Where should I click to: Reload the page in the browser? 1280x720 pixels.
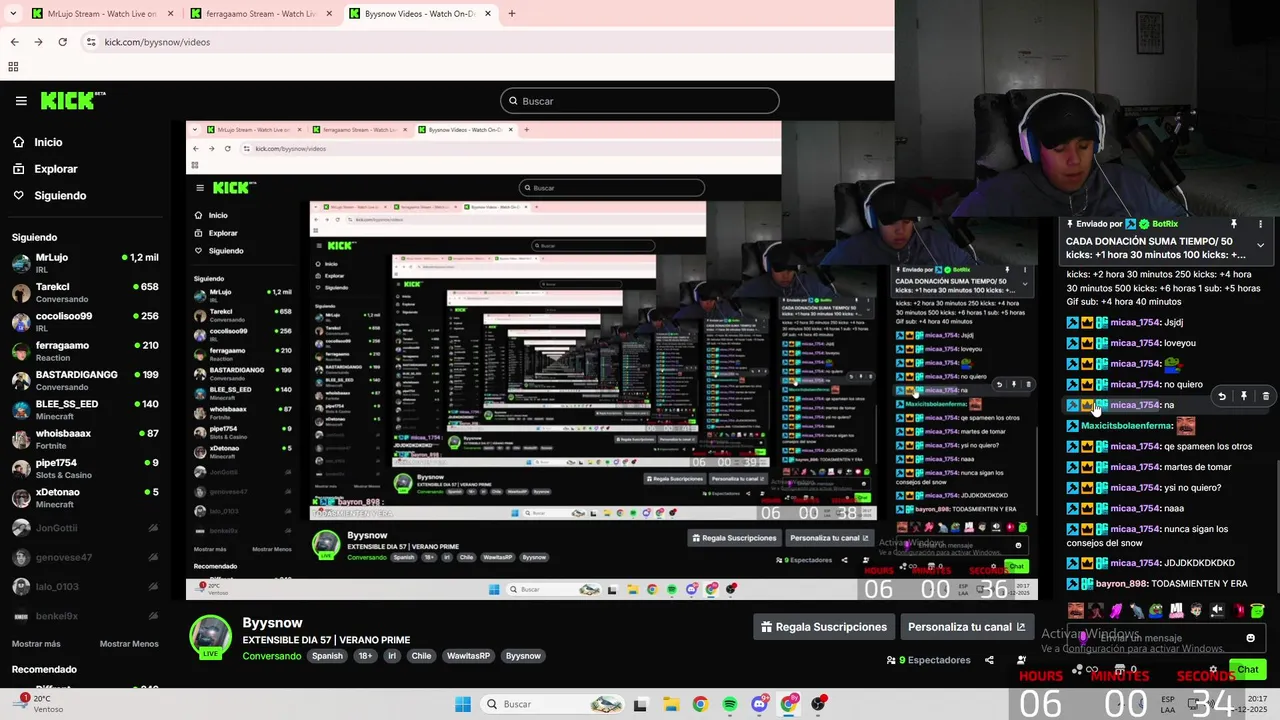62,42
